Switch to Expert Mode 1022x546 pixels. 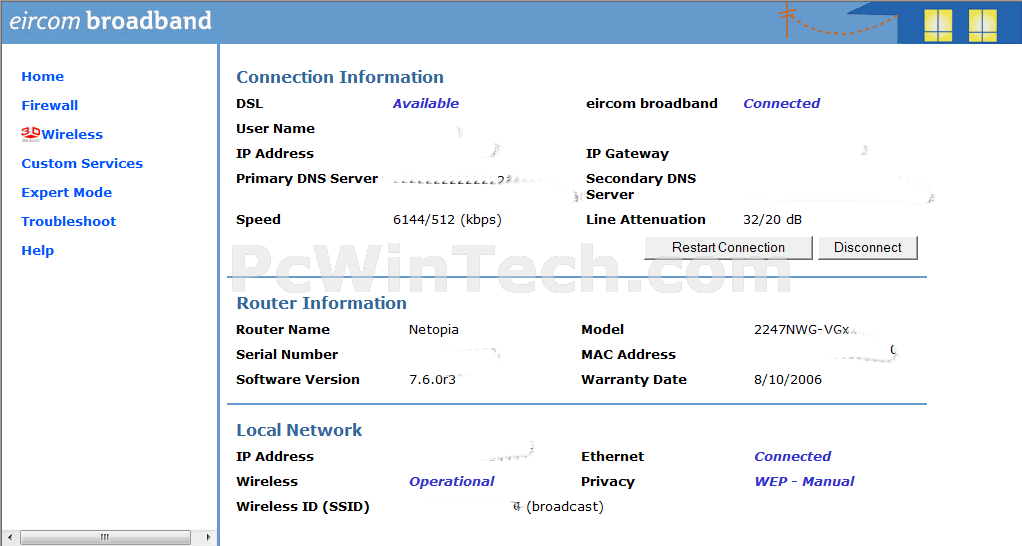(x=66, y=192)
